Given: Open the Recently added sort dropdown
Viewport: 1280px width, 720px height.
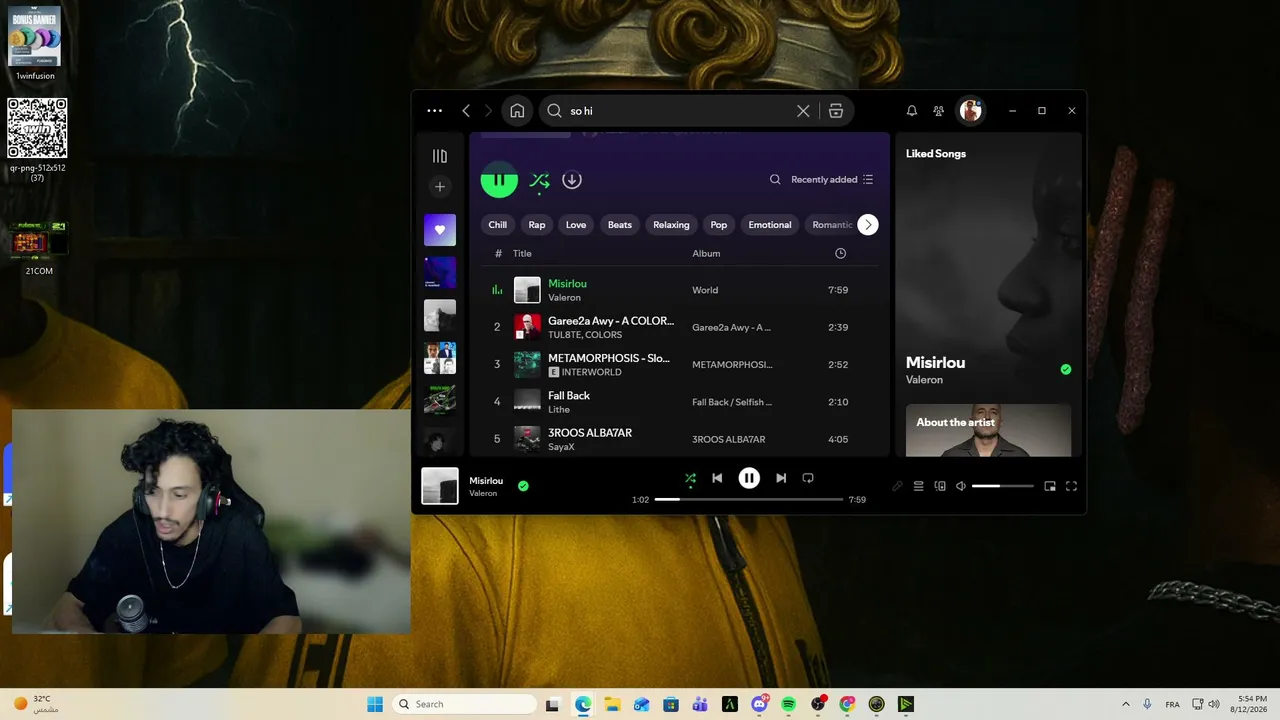Looking at the screenshot, I should click(832, 180).
